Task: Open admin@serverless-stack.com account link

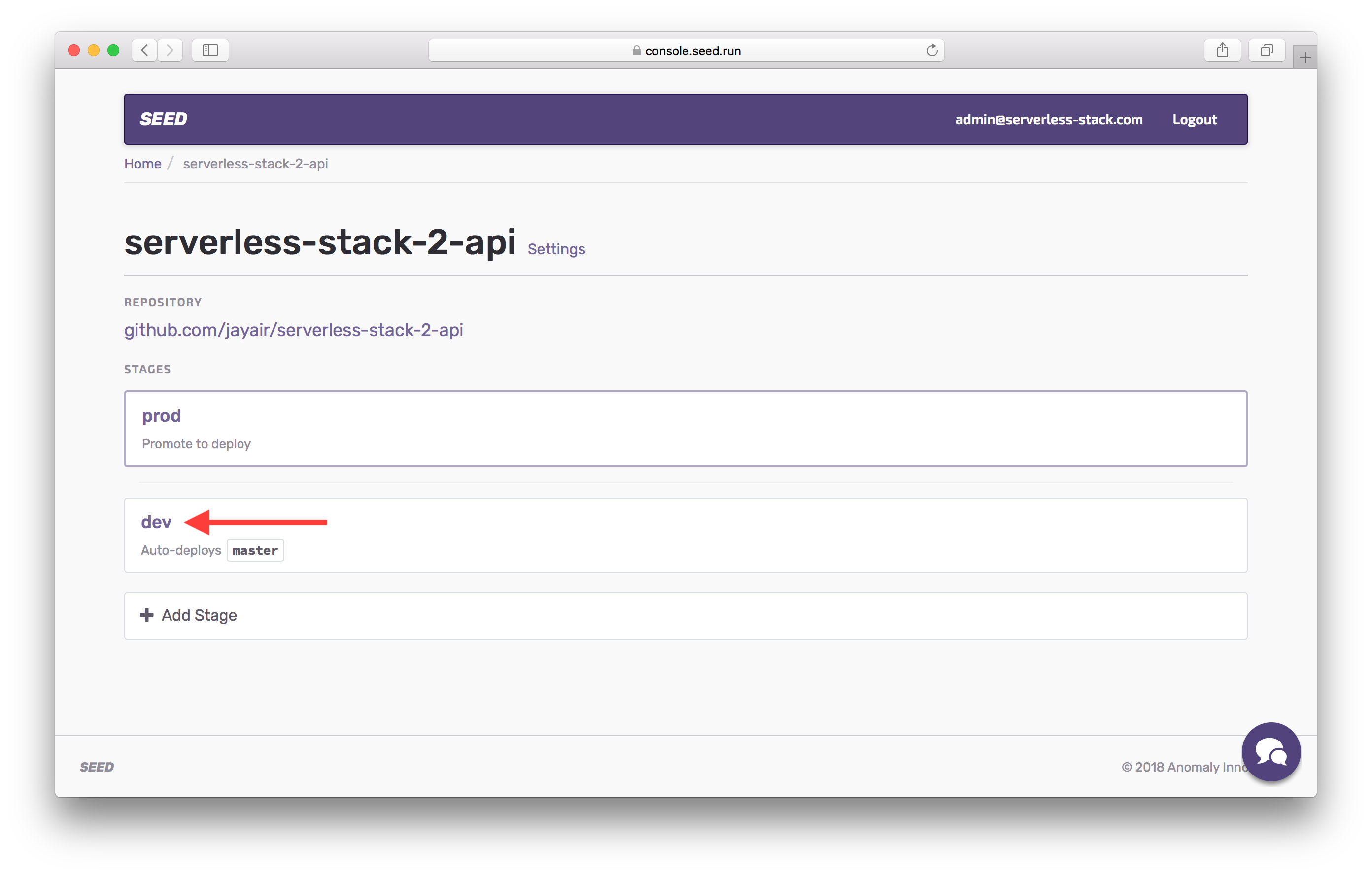Action: pyautogui.click(x=1048, y=120)
